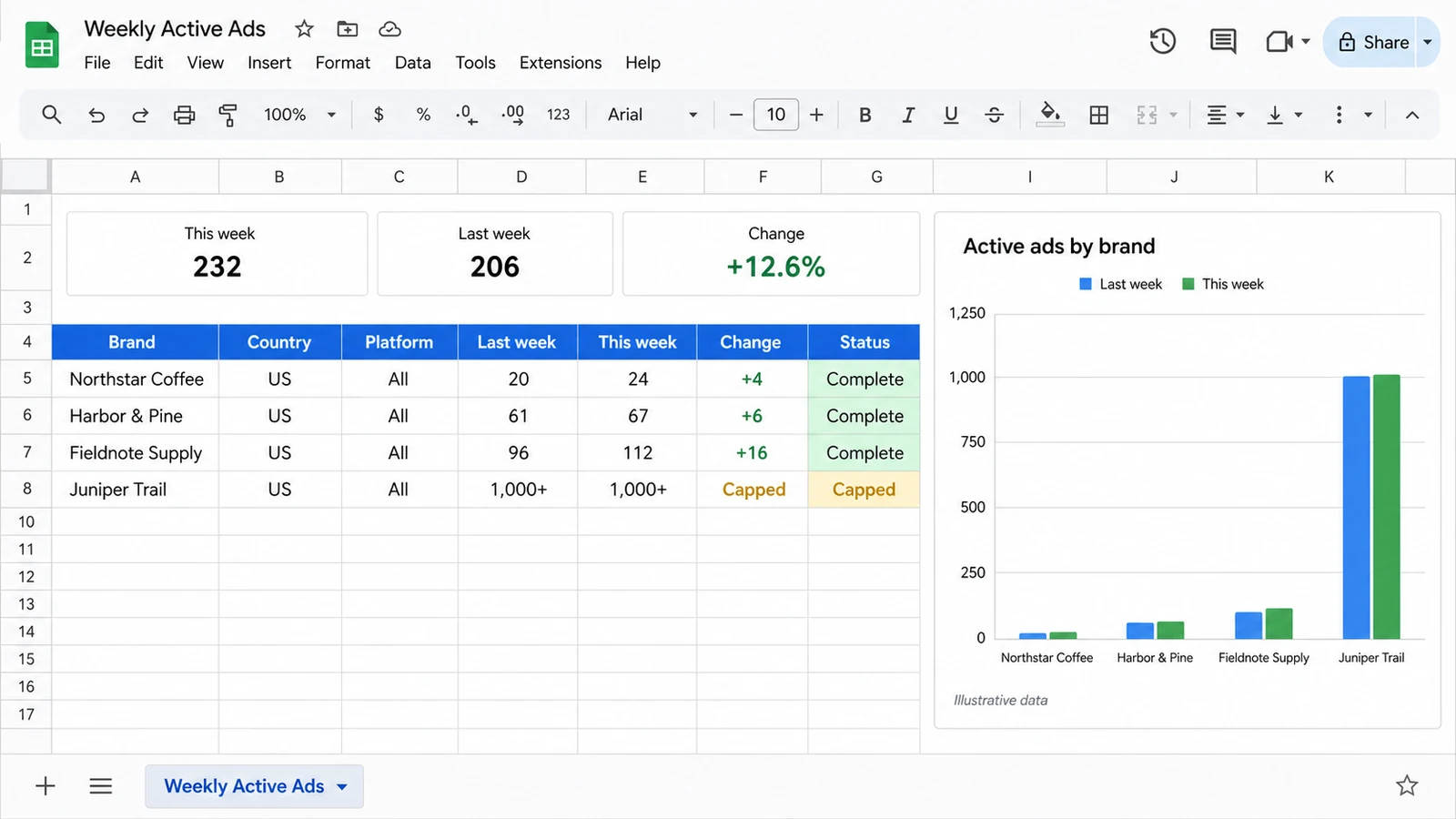The image size is (1456, 819).
Task: Click the font size input field
Action: click(x=776, y=115)
